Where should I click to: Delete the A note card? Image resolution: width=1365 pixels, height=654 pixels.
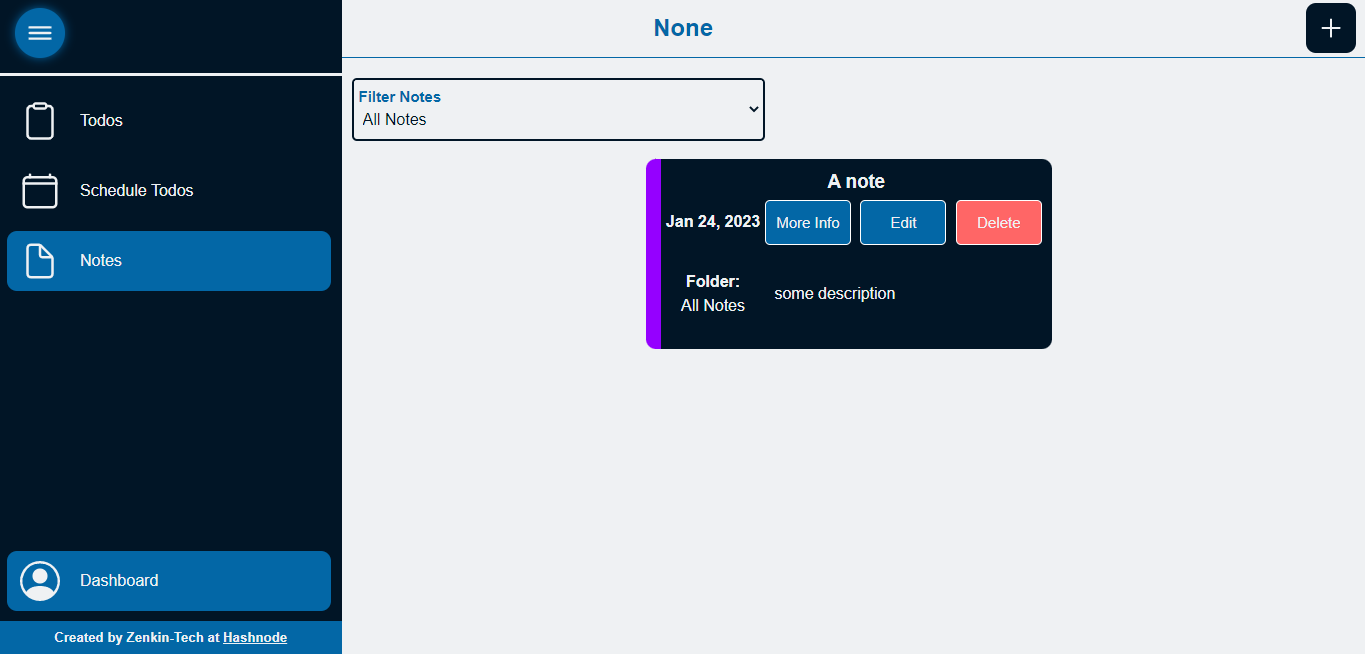tap(999, 222)
